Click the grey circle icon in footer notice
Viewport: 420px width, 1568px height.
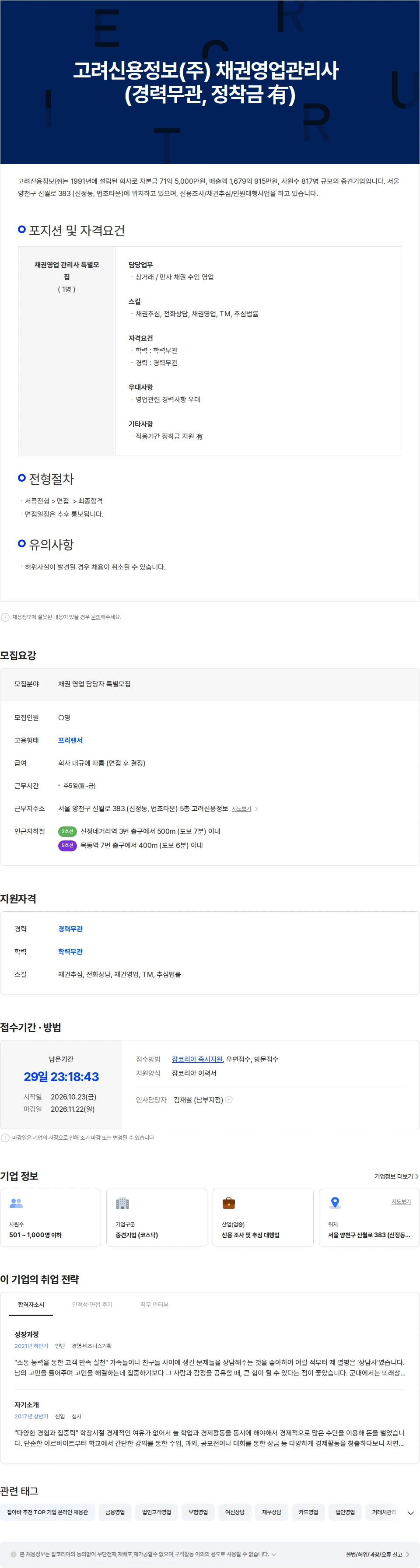(14, 1554)
